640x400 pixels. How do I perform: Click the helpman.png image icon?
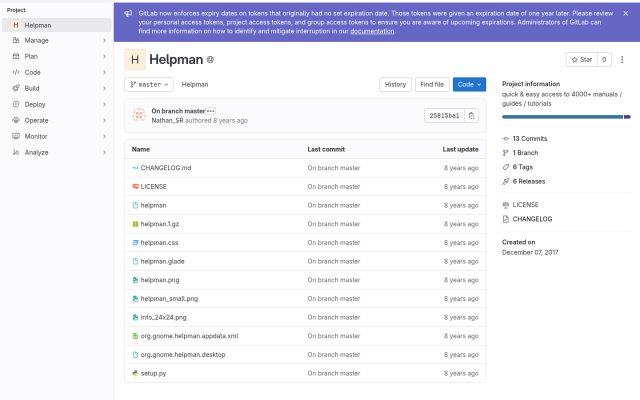135,280
